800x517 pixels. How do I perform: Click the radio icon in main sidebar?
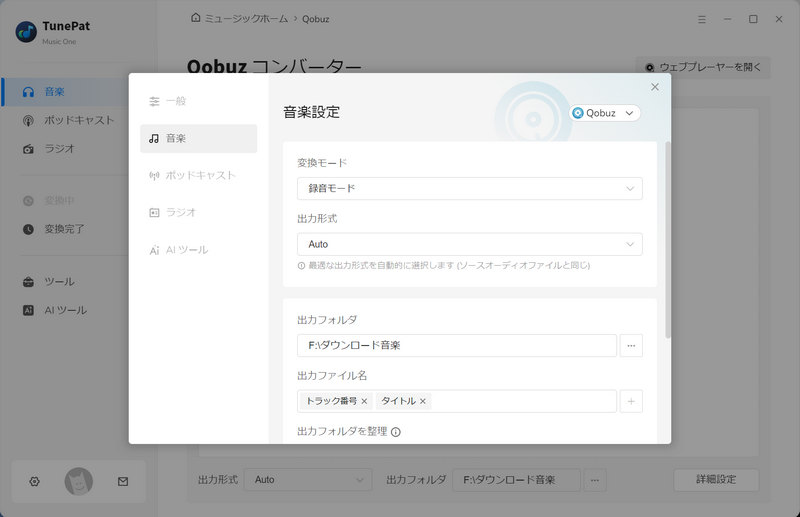pos(29,149)
